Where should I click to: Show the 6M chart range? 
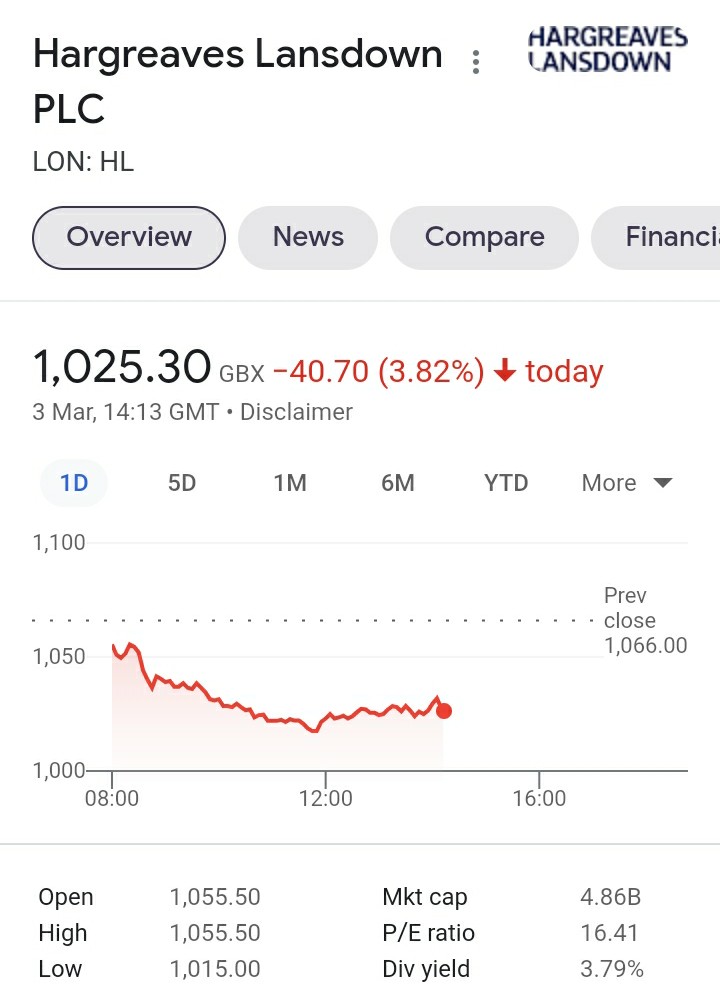click(398, 483)
